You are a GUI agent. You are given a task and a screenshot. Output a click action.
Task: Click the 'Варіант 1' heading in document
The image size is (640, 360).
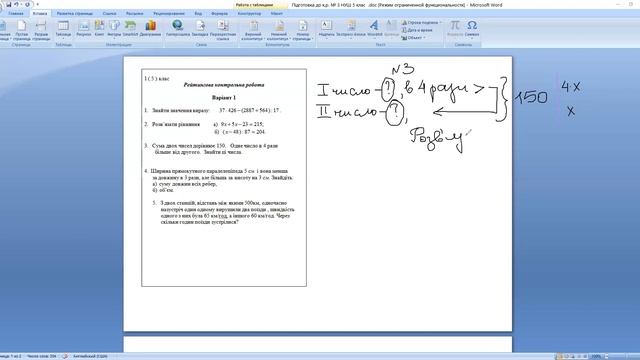point(224,98)
